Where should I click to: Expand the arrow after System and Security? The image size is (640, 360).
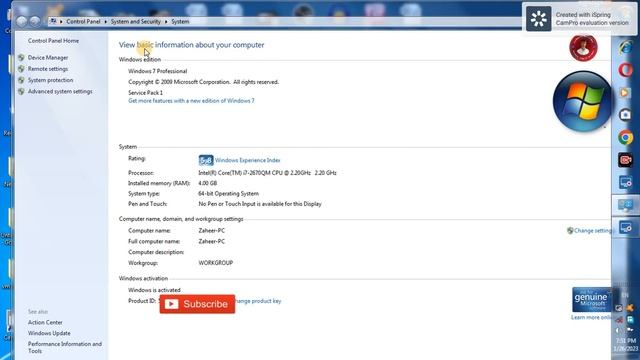166,22
